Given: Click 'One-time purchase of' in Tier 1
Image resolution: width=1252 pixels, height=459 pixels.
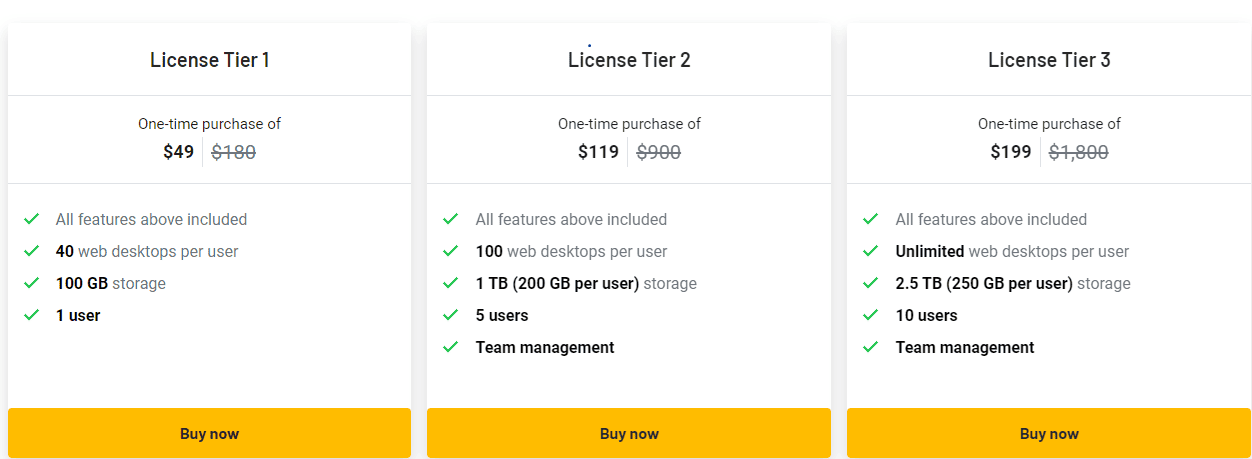Looking at the screenshot, I should [209, 124].
